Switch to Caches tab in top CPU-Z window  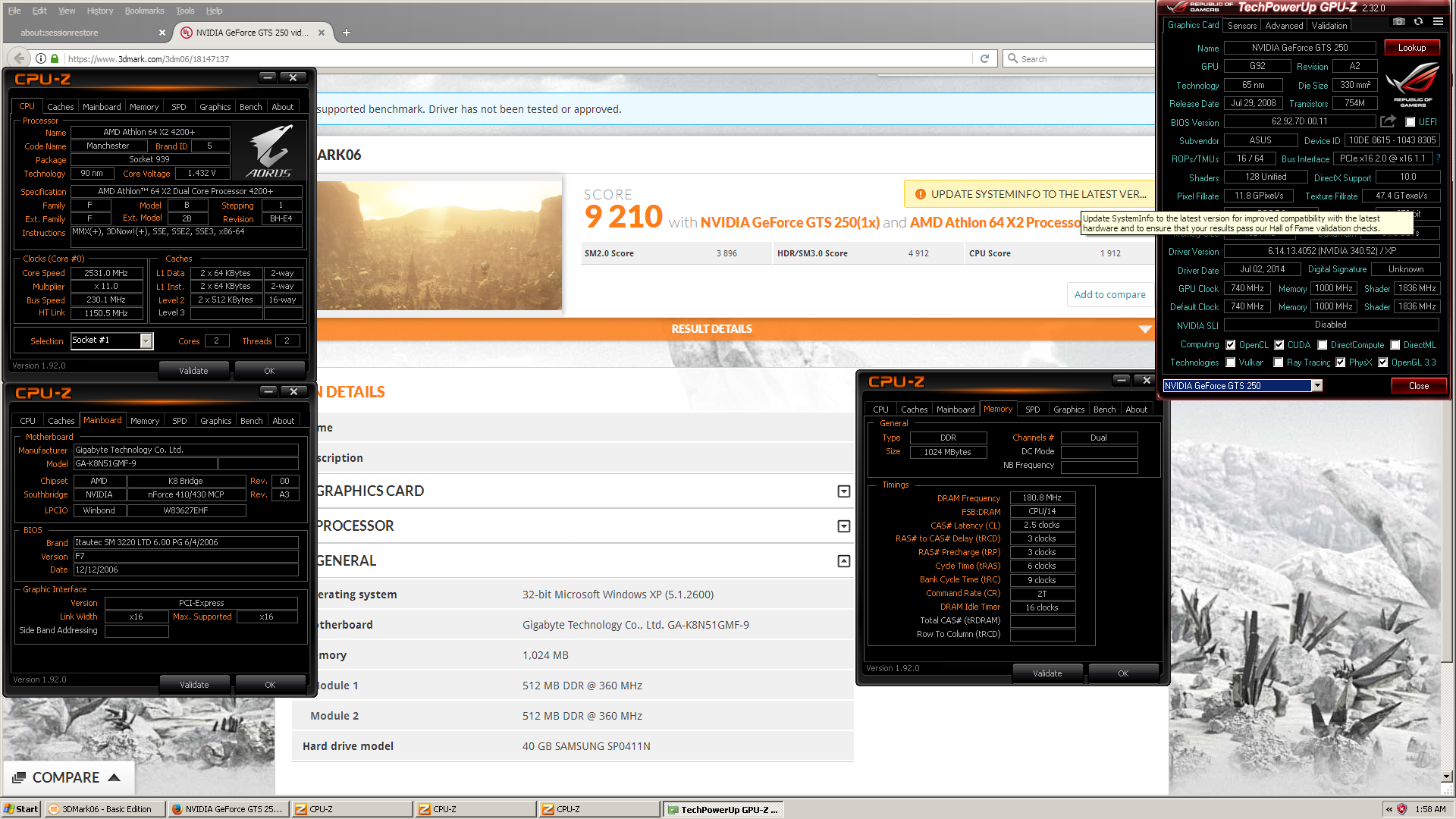pyautogui.click(x=61, y=107)
